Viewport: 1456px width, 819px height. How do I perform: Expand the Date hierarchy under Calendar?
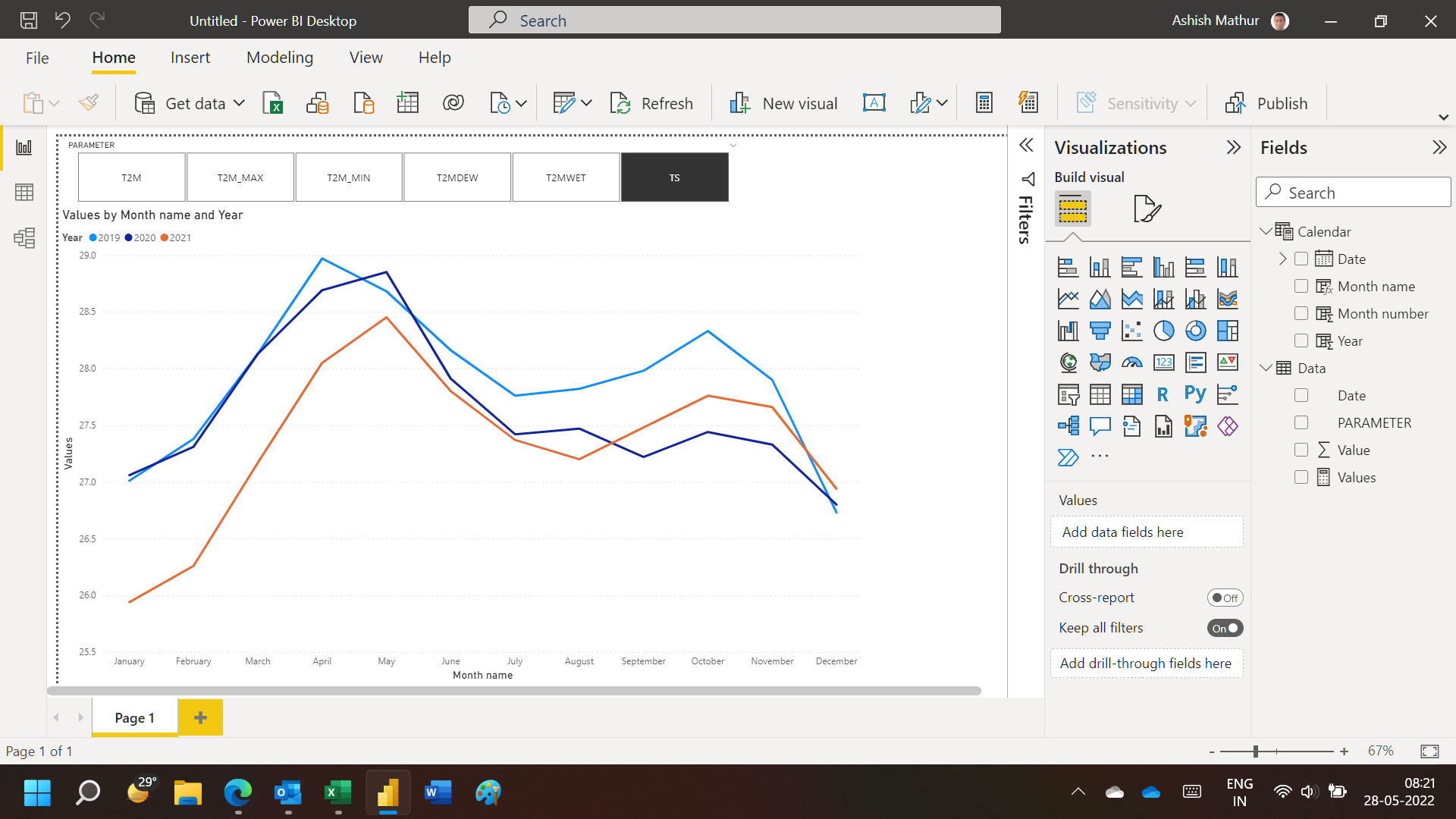1282,259
